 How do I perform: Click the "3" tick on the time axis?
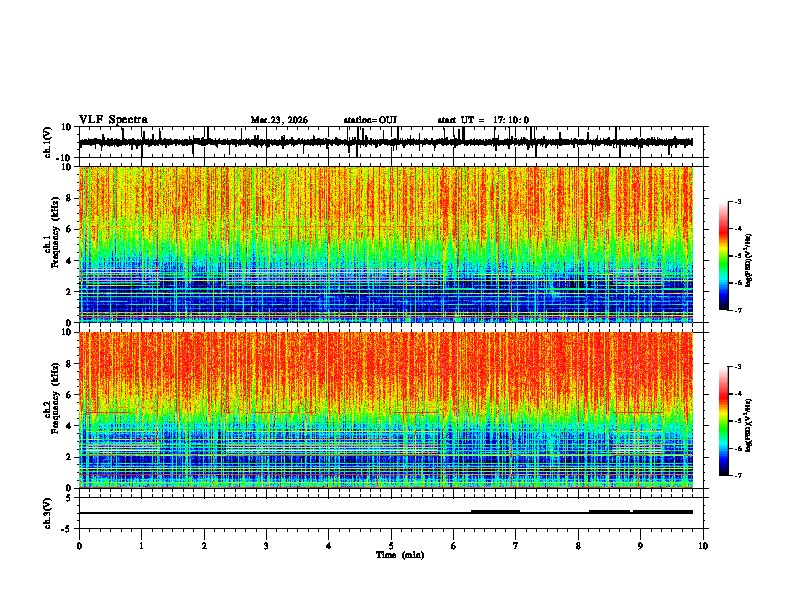[x=266, y=546]
